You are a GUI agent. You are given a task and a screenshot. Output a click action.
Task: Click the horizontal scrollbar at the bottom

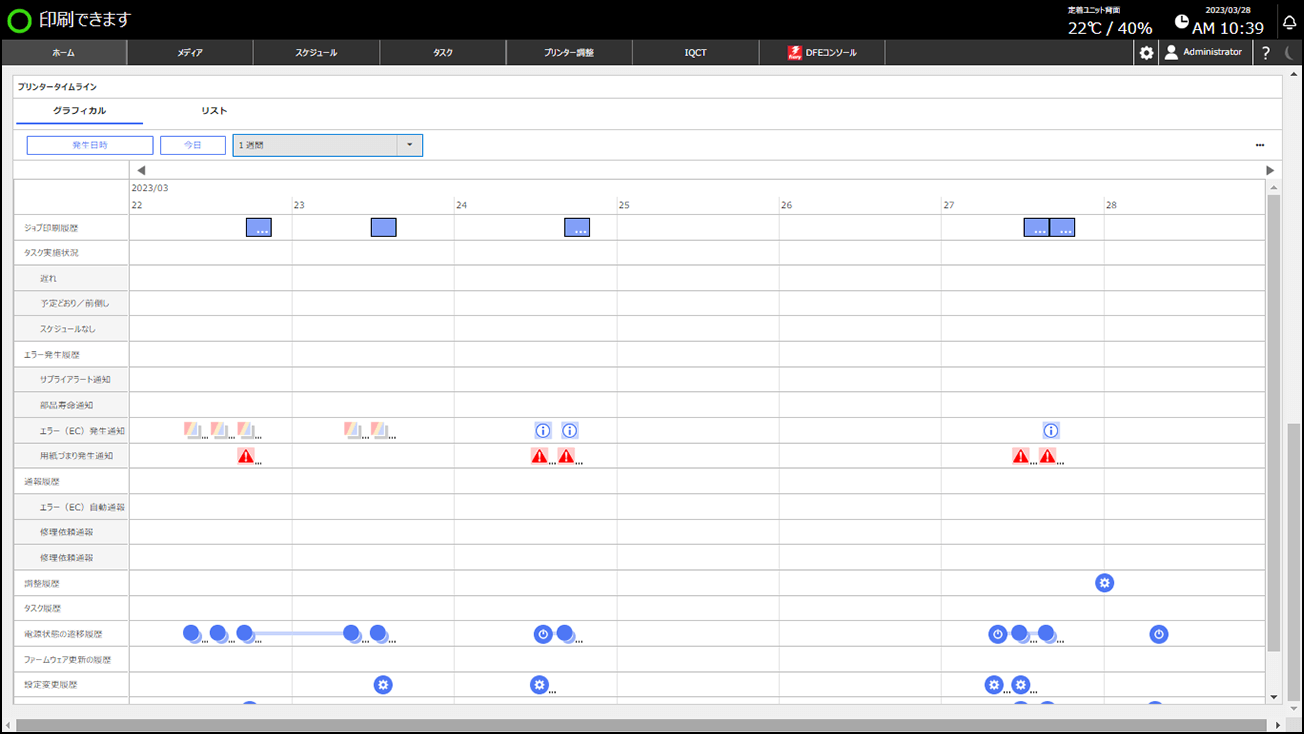[640, 725]
